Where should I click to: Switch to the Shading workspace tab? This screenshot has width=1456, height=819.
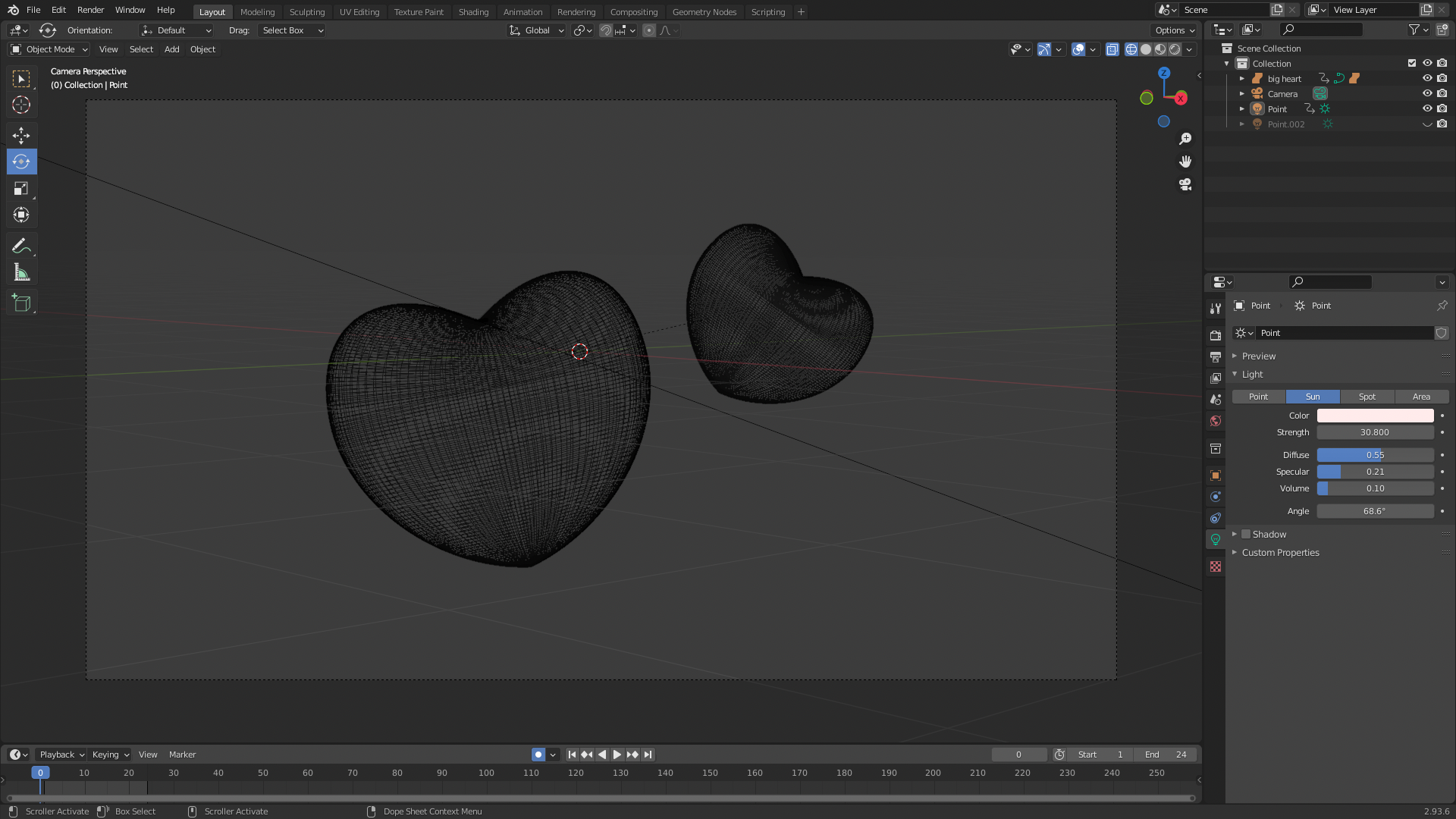click(x=473, y=12)
